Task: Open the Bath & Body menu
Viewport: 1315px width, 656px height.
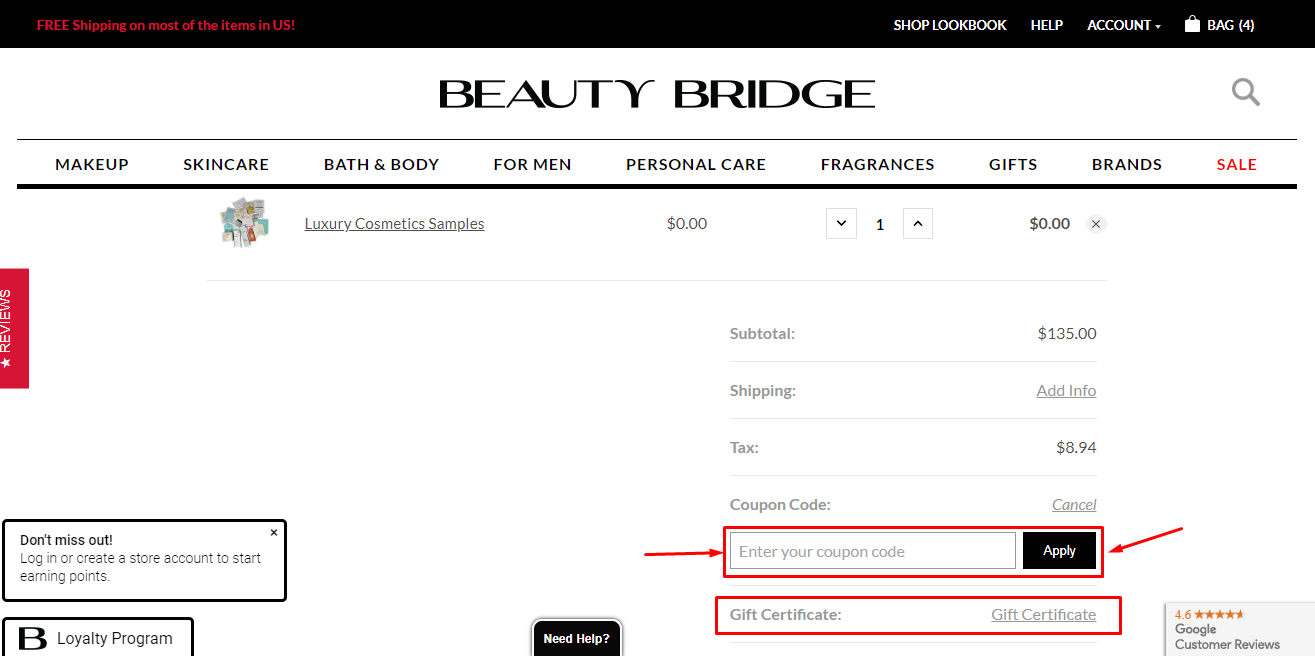Action: click(x=381, y=164)
